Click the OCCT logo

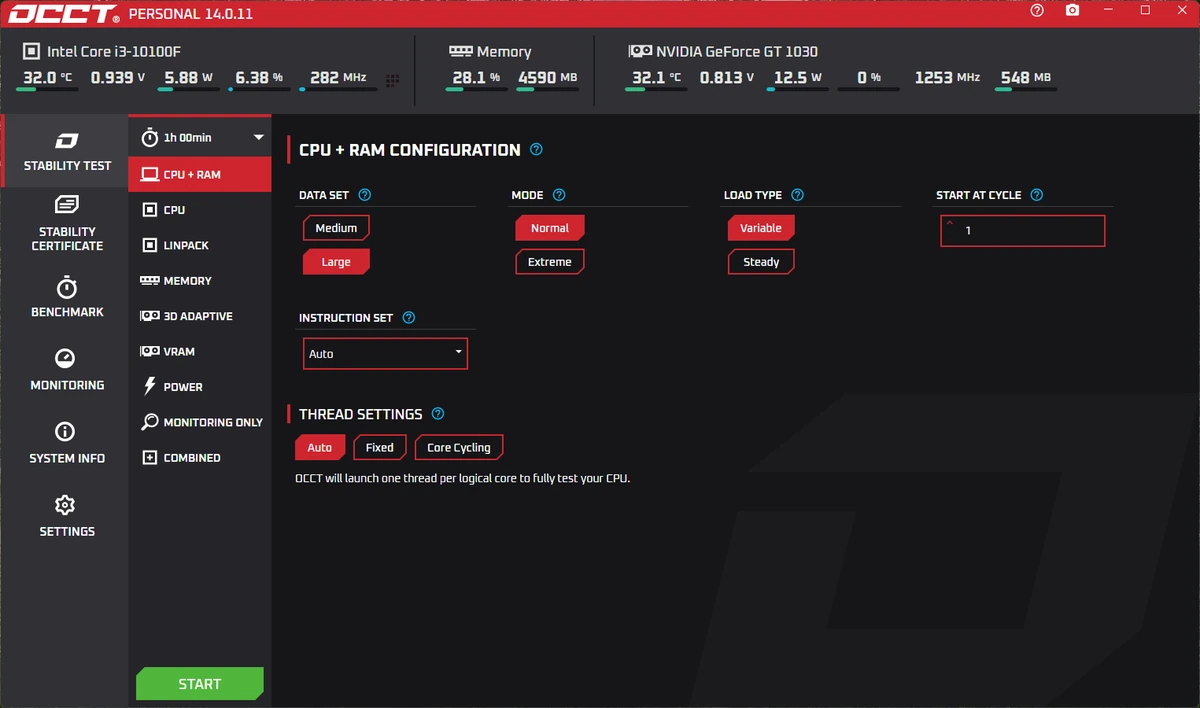pyautogui.click(x=65, y=14)
